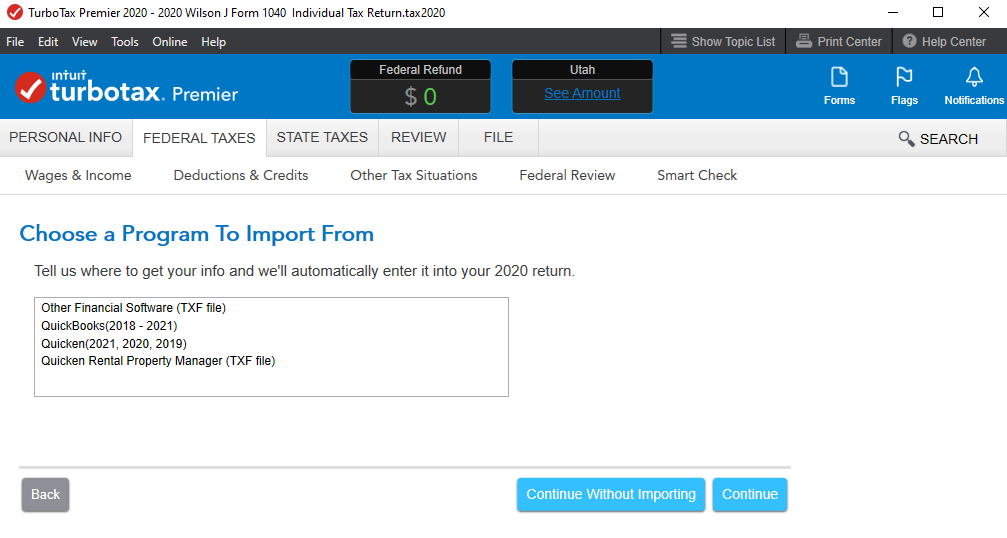Minimize the TurboTax window

893,12
